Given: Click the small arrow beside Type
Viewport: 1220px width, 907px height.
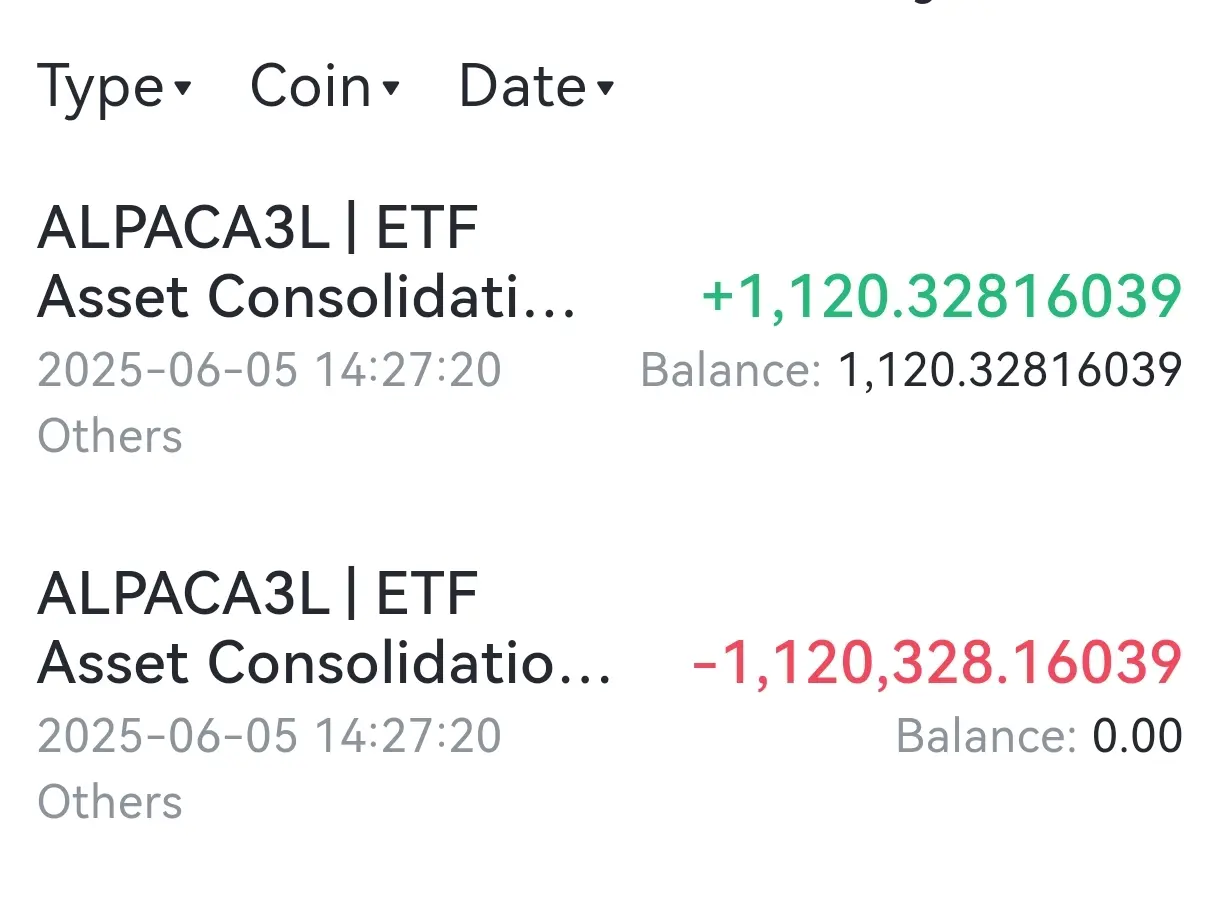Looking at the screenshot, I should click(x=182, y=89).
